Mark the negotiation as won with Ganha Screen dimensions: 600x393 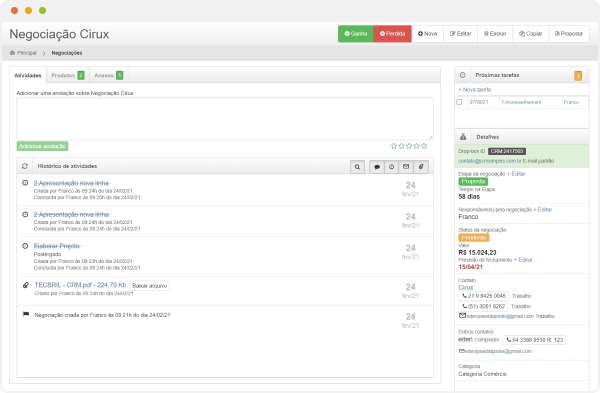point(355,34)
